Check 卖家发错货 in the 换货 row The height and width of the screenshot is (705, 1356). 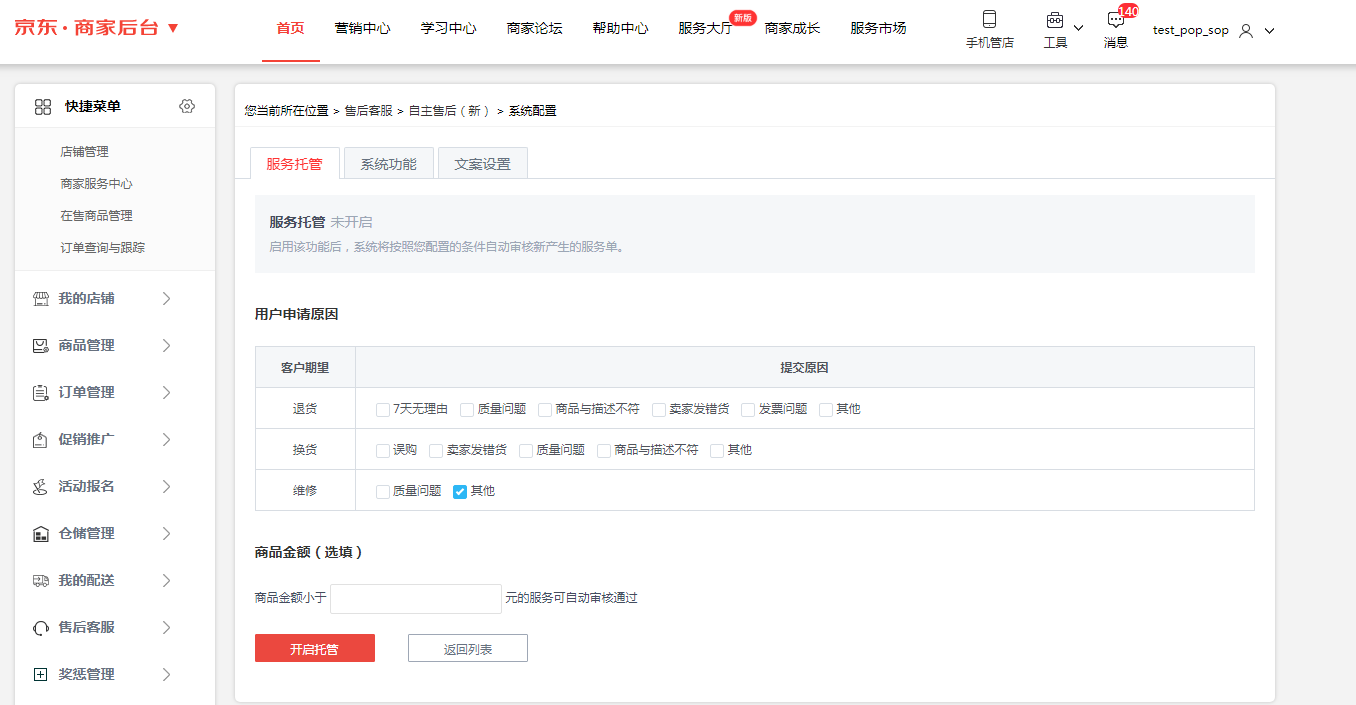coord(436,450)
